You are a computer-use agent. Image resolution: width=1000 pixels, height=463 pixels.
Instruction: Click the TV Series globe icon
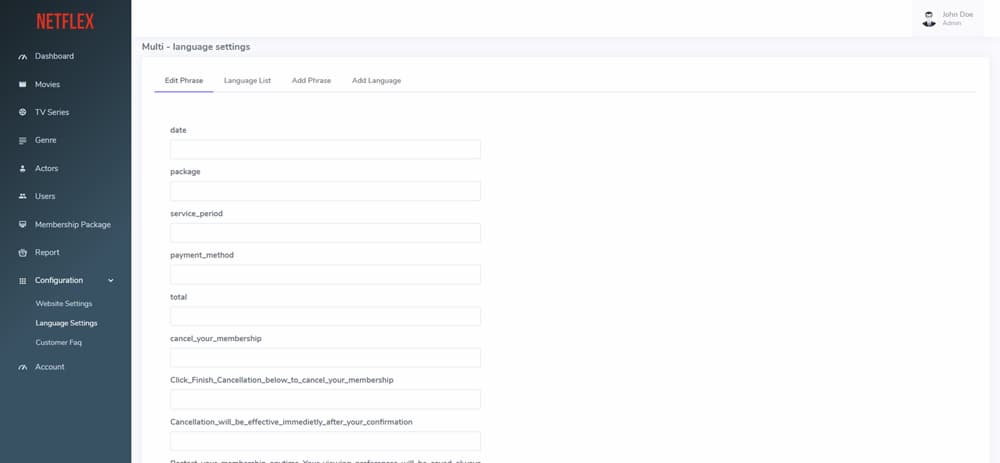pos(22,112)
